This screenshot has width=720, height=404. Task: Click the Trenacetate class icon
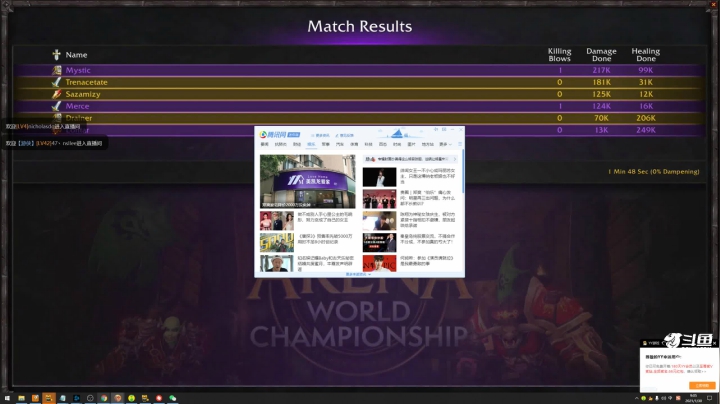click(x=56, y=82)
